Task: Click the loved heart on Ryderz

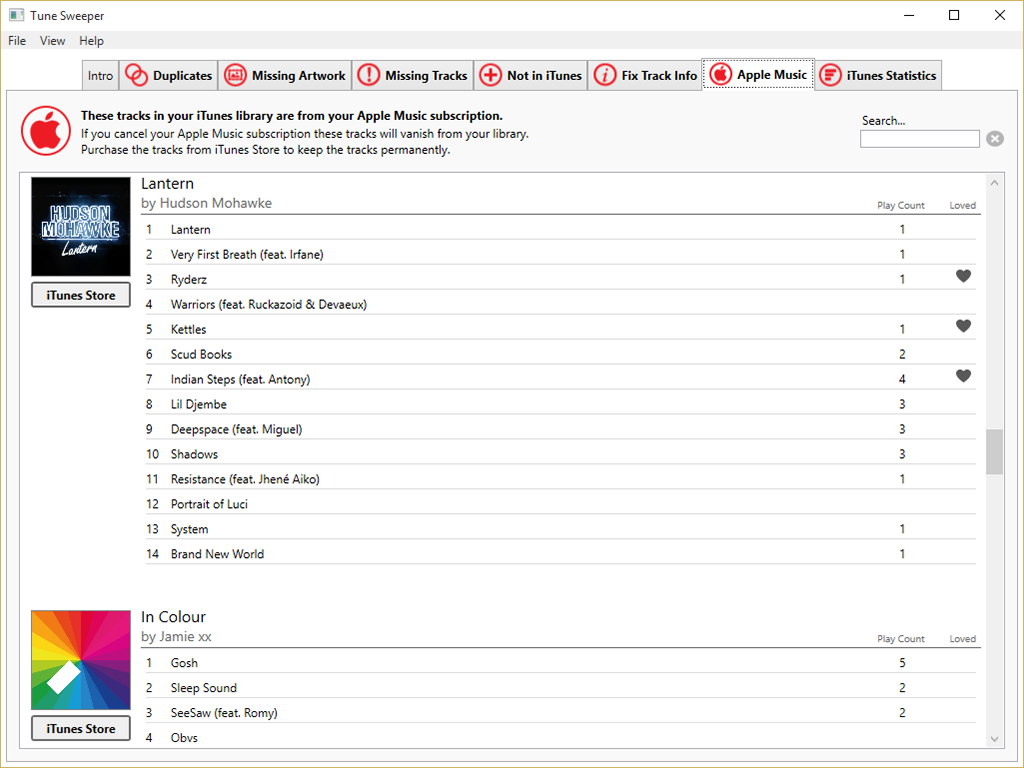Action: (963, 276)
